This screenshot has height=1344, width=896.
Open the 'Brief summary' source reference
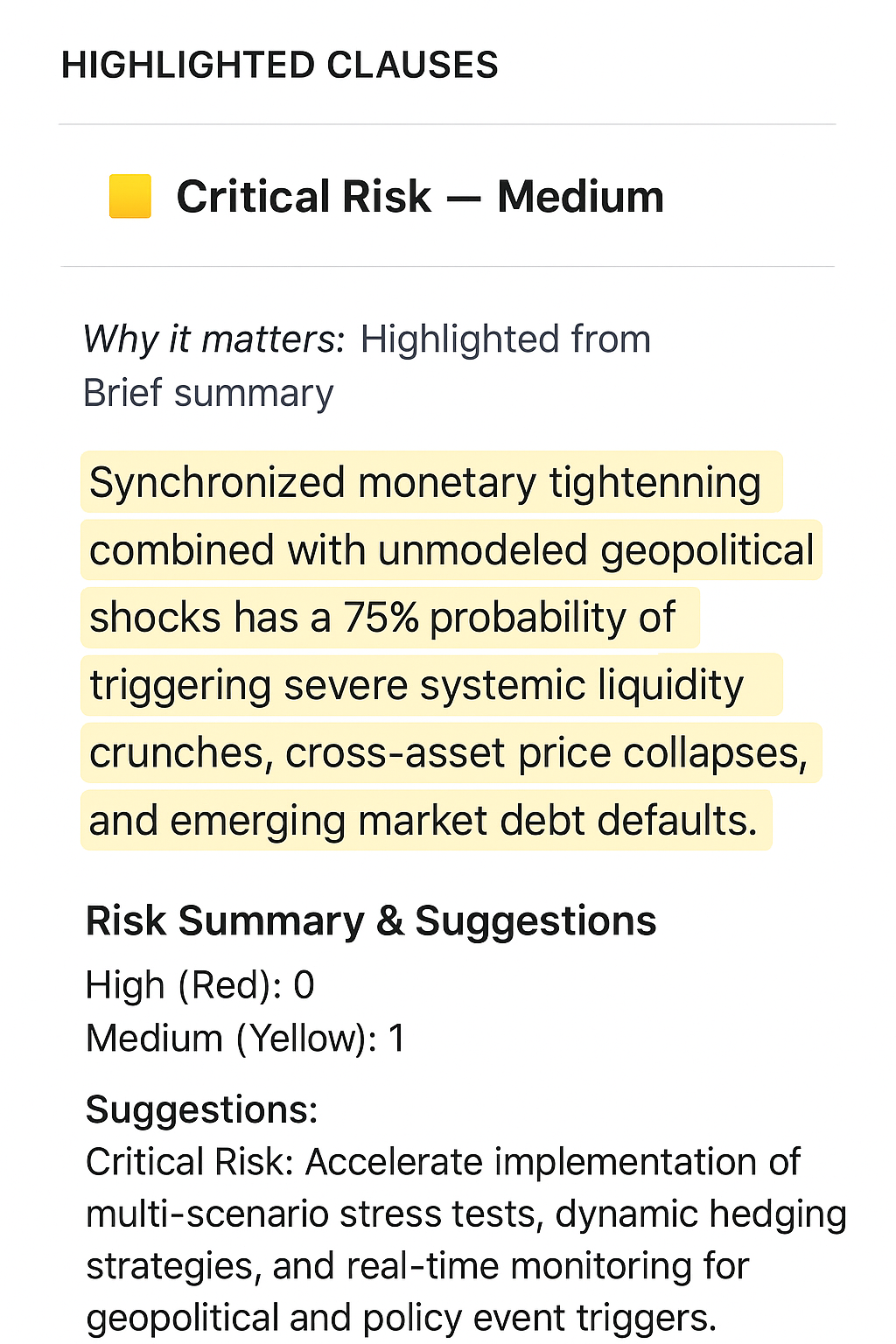(208, 393)
